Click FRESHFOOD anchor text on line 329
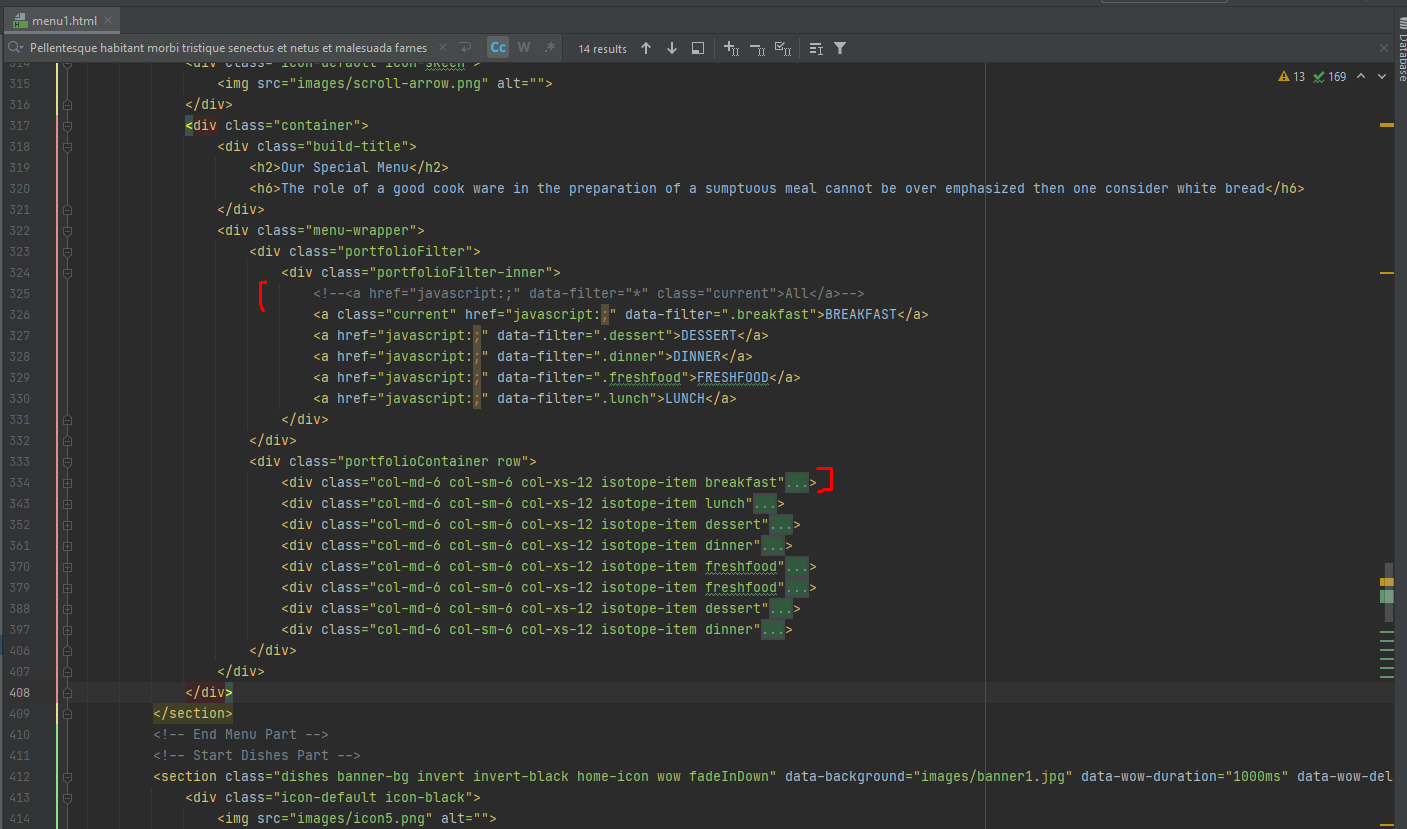Image resolution: width=1407 pixels, height=829 pixels. pyautogui.click(x=733, y=378)
